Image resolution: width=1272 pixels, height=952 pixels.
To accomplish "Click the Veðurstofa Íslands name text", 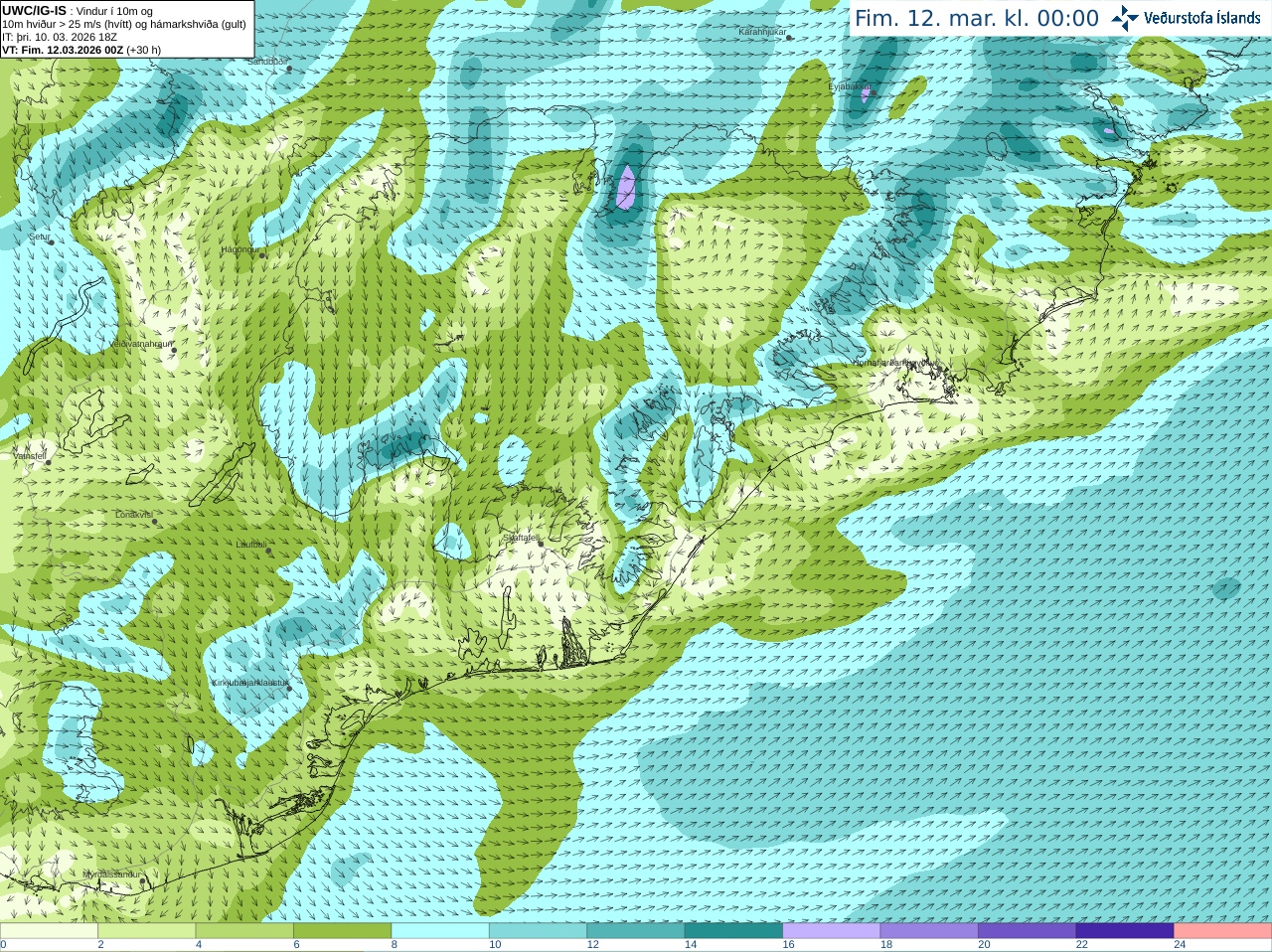I will [1201, 18].
